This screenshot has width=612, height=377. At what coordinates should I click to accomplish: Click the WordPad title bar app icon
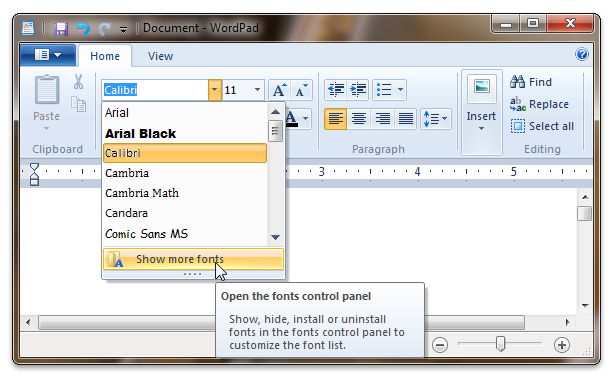[x=28, y=28]
